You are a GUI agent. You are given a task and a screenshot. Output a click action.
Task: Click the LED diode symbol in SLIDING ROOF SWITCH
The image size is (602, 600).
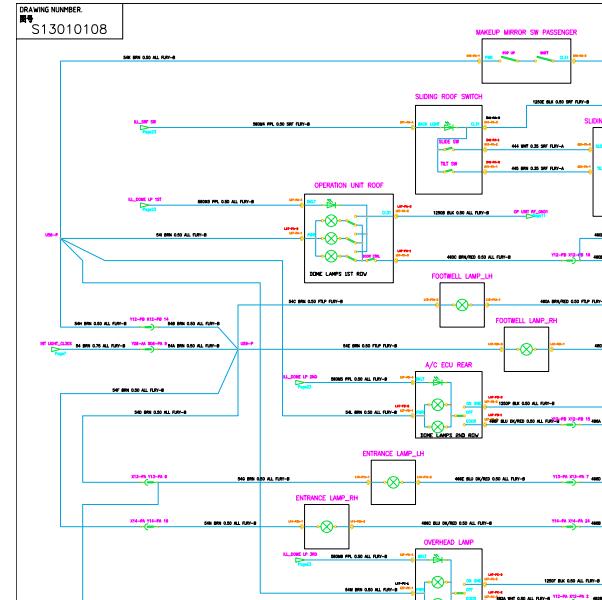pos(448,126)
